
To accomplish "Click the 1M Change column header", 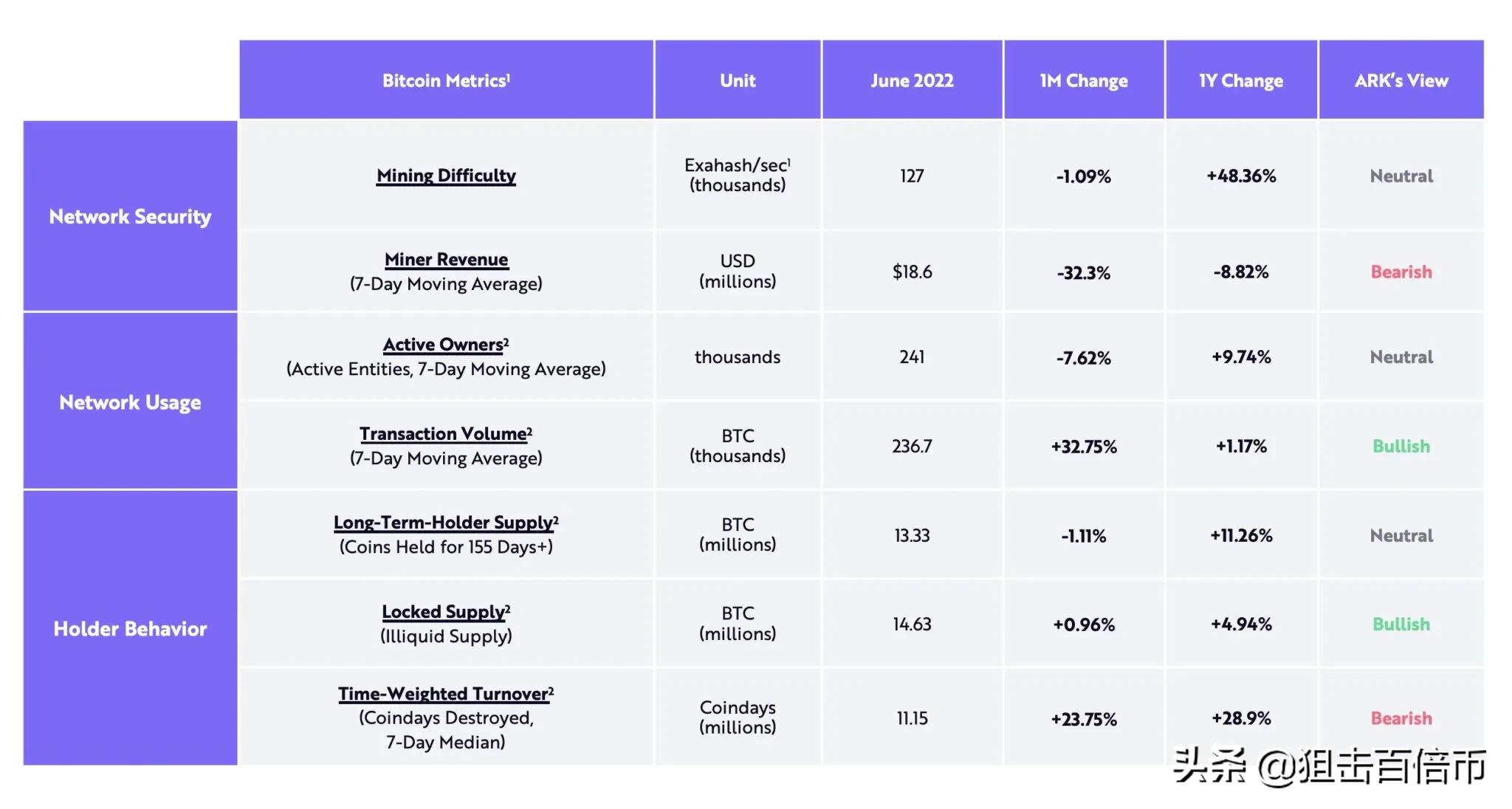I will click(x=1083, y=80).
